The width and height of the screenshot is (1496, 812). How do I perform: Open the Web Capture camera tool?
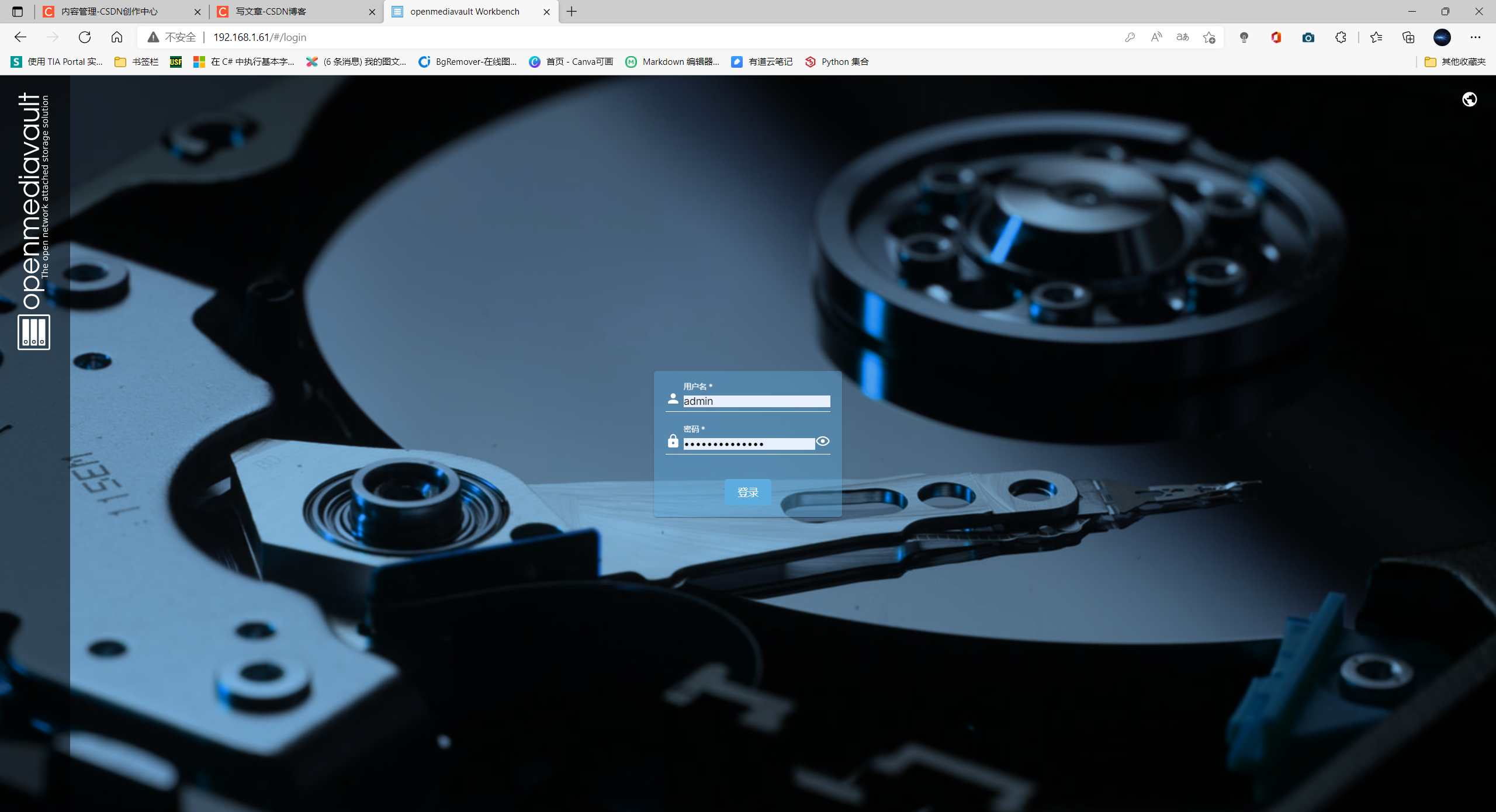tap(1308, 37)
